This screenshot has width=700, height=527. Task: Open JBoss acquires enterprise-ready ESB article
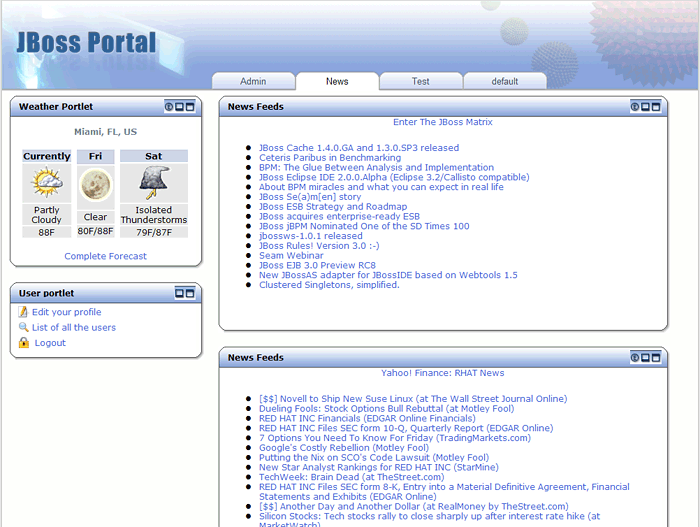tap(339, 217)
